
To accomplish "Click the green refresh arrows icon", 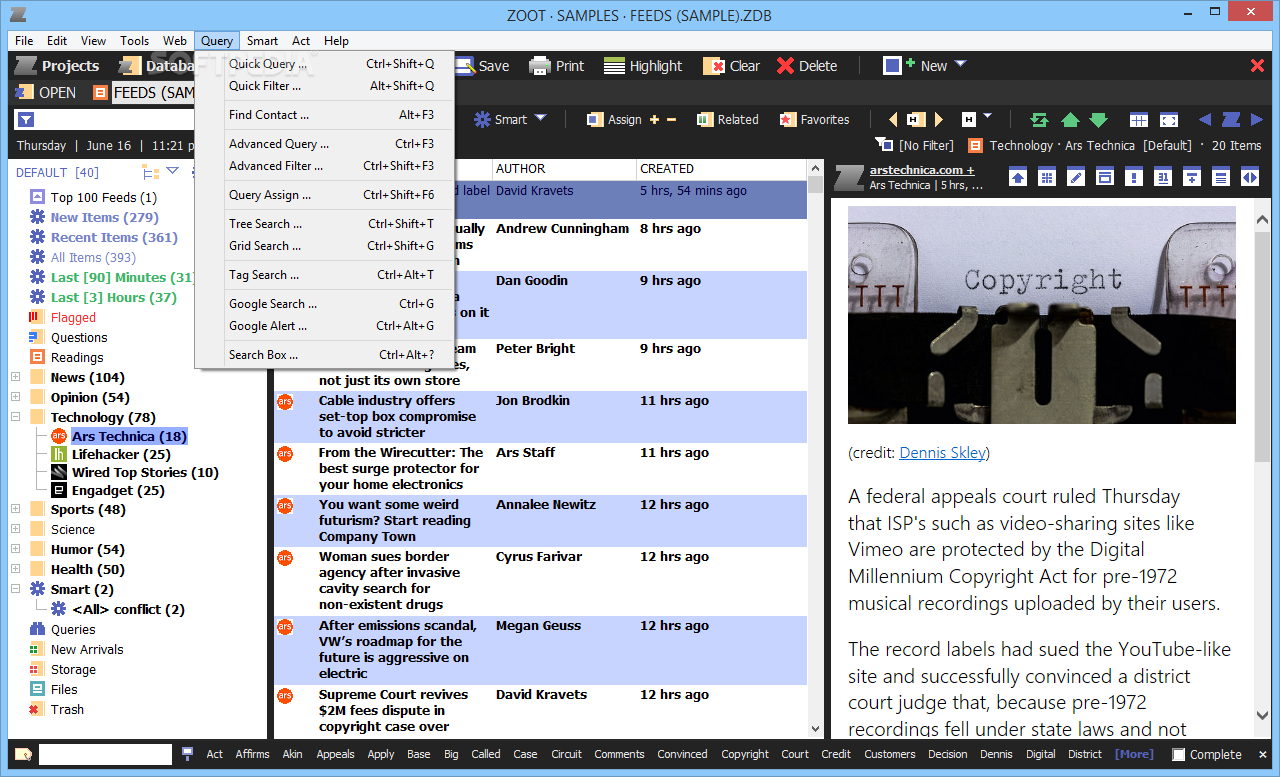I will (x=1039, y=120).
